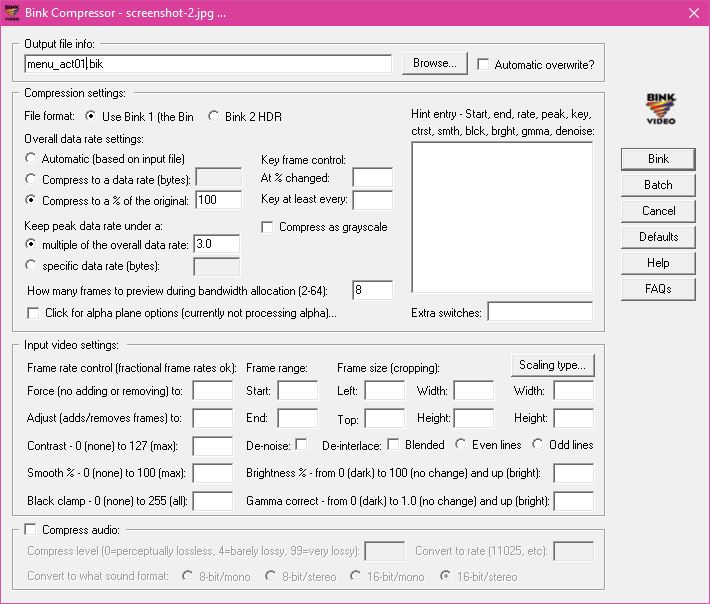Enable the De-interlace checkbox

(x=393, y=444)
